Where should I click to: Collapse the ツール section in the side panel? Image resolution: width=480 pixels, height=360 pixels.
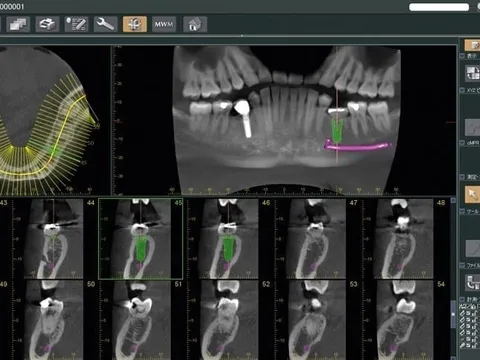[x=462, y=211]
